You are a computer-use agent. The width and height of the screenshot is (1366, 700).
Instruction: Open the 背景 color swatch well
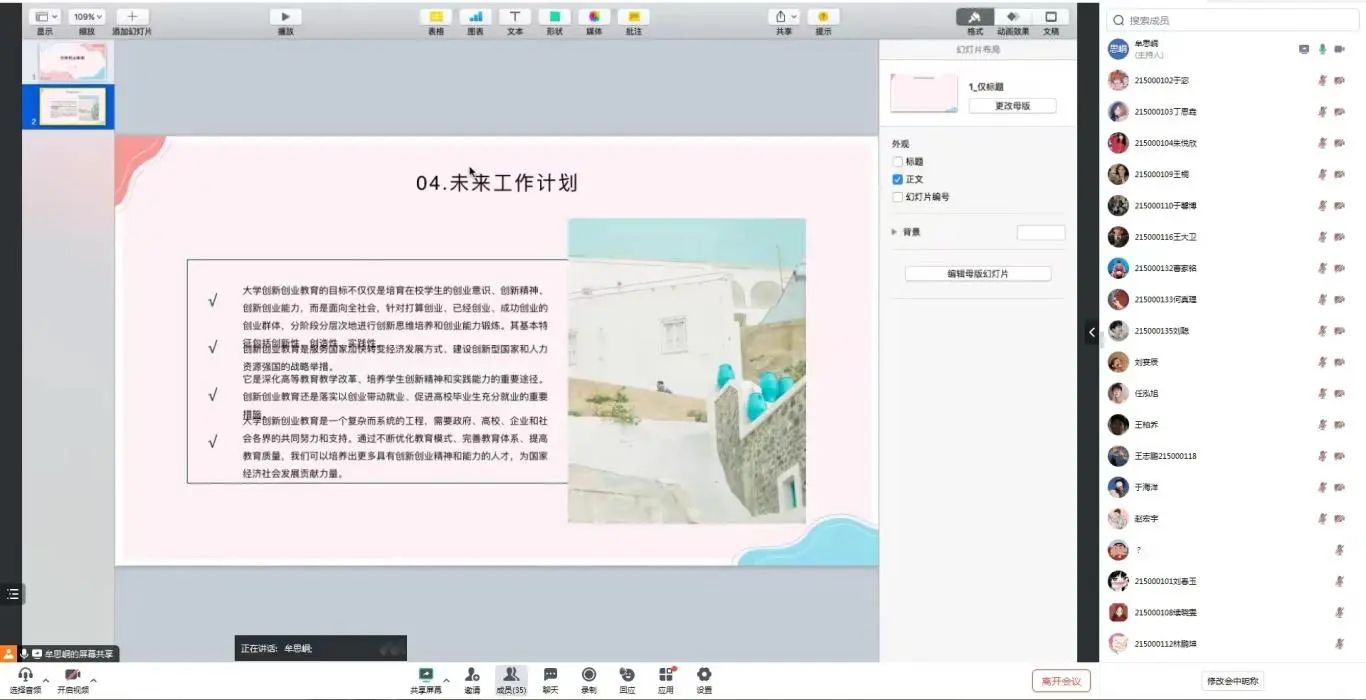pyautogui.click(x=1041, y=233)
